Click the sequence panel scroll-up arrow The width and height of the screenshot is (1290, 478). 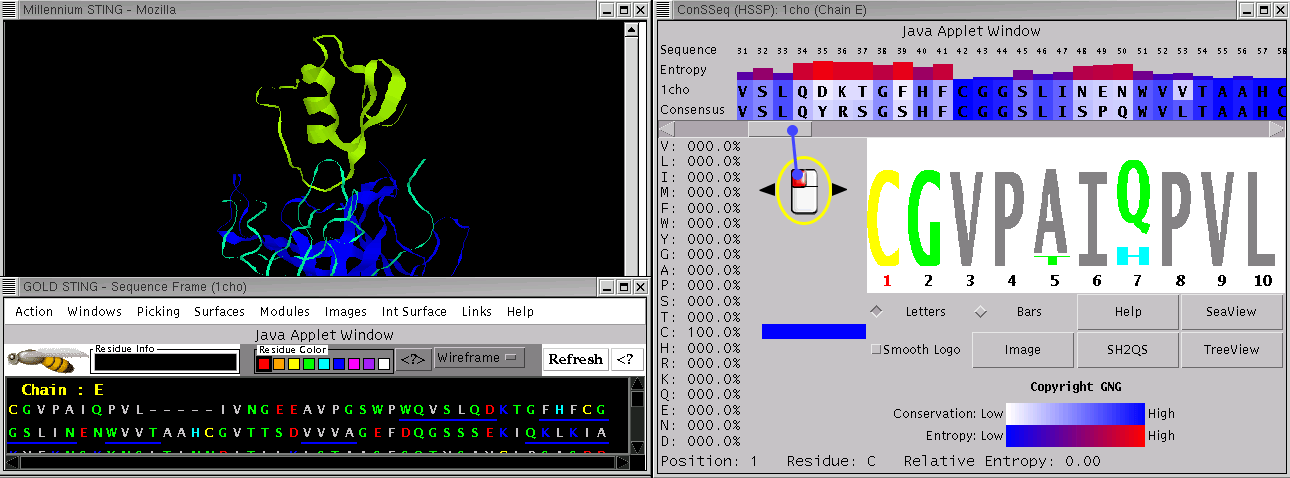click(x=637, y=384)
